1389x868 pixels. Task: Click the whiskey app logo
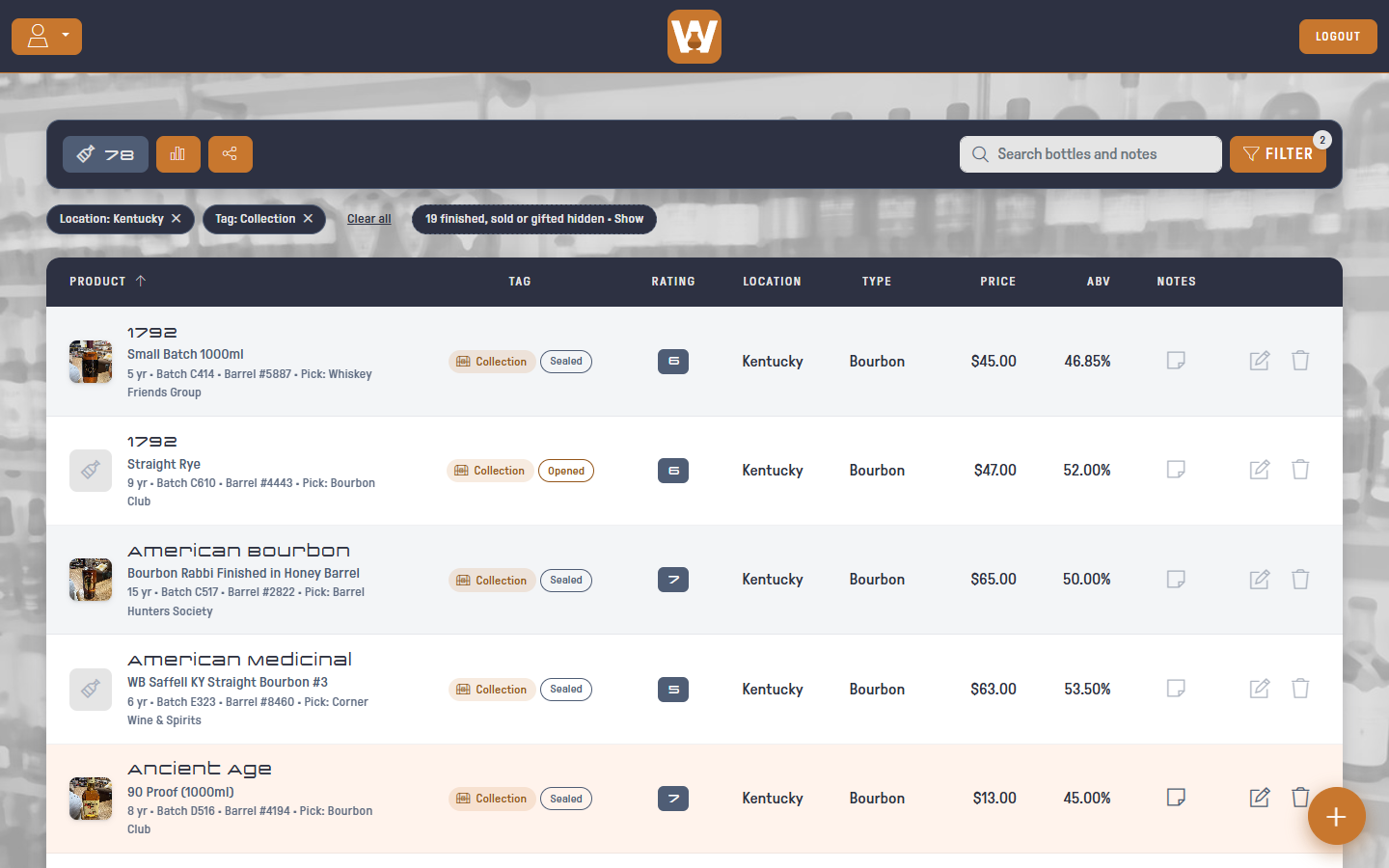click(694, 37)
